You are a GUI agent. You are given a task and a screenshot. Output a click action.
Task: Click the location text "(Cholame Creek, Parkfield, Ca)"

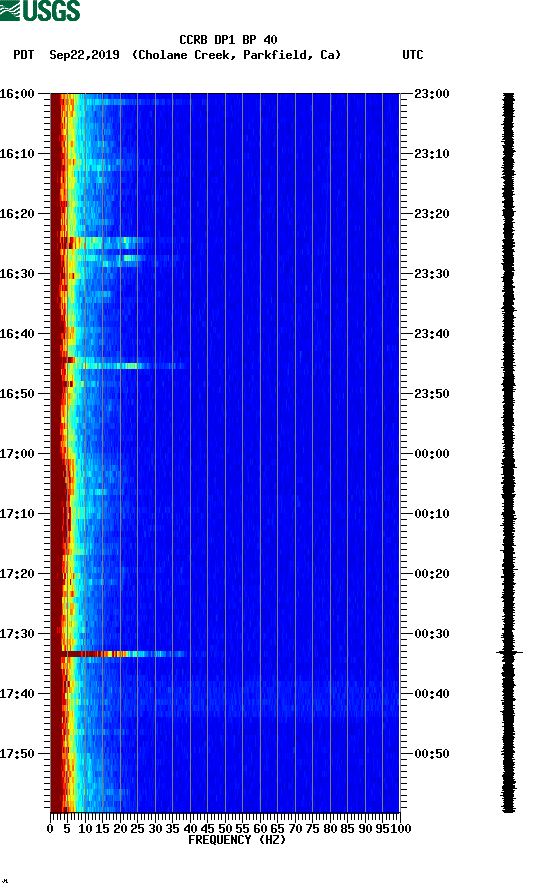[x=236, y=55]
